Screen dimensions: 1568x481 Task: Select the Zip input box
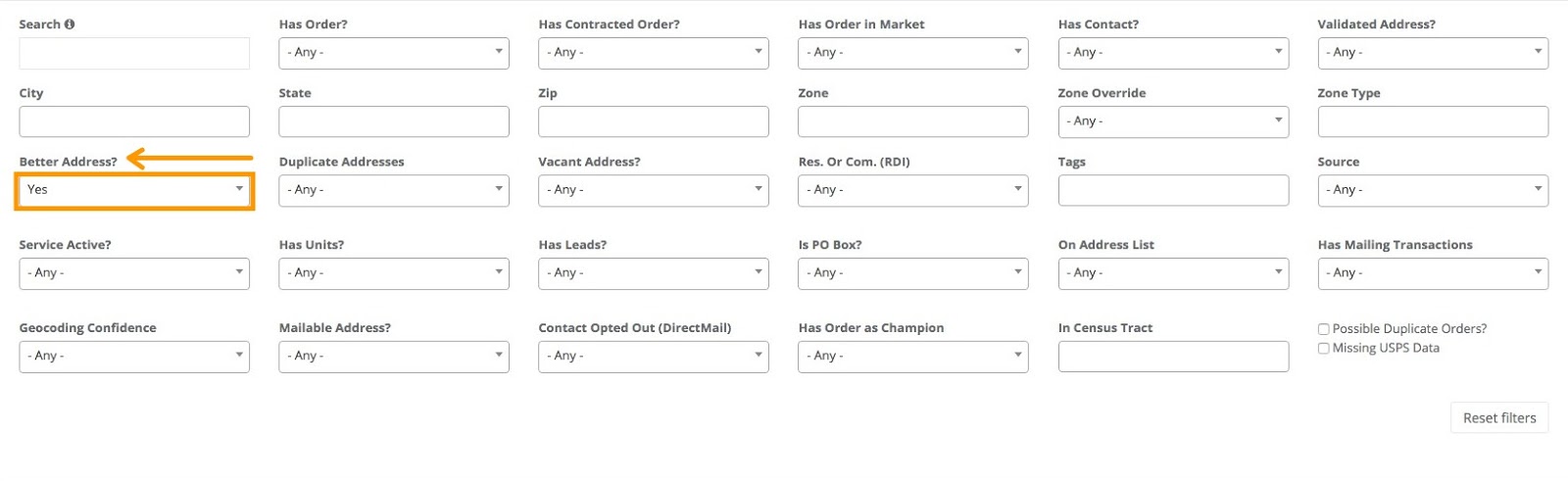[653, 121]
